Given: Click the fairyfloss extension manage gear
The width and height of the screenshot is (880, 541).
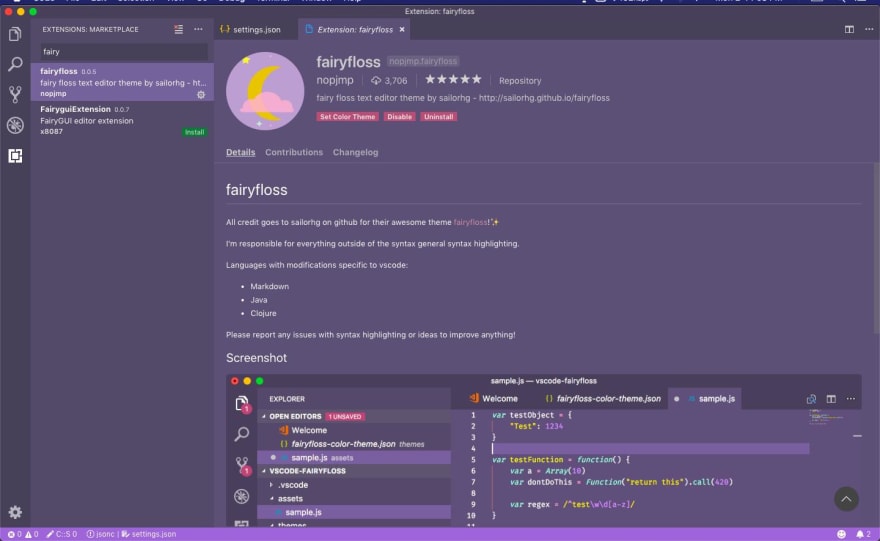Looking at the screenshot, I should pos(201,95).
